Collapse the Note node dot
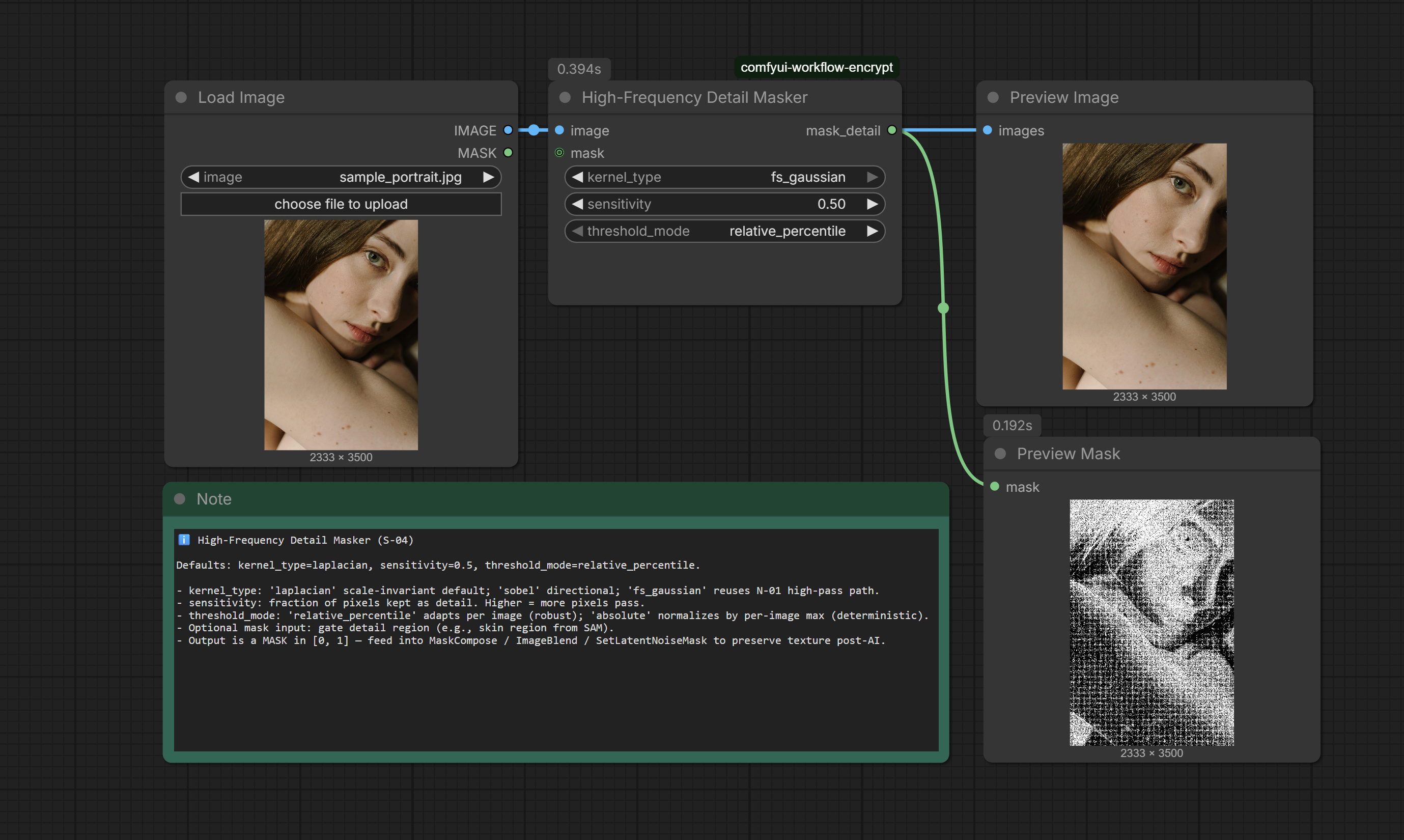Viewport: 1404px width, 840px height. tap(180, 499)
